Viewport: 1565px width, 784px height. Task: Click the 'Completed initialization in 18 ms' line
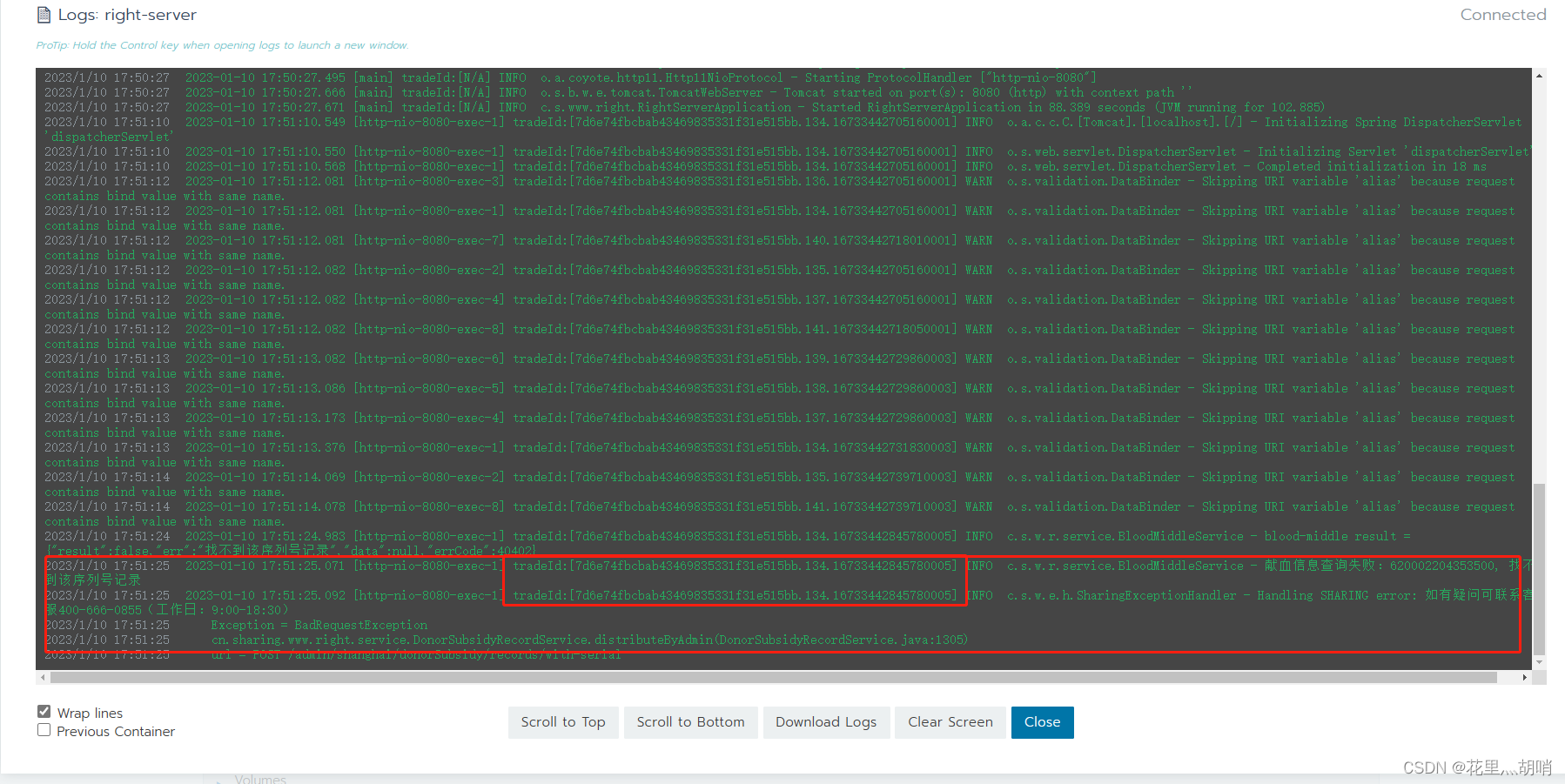[x=766, y=166]
